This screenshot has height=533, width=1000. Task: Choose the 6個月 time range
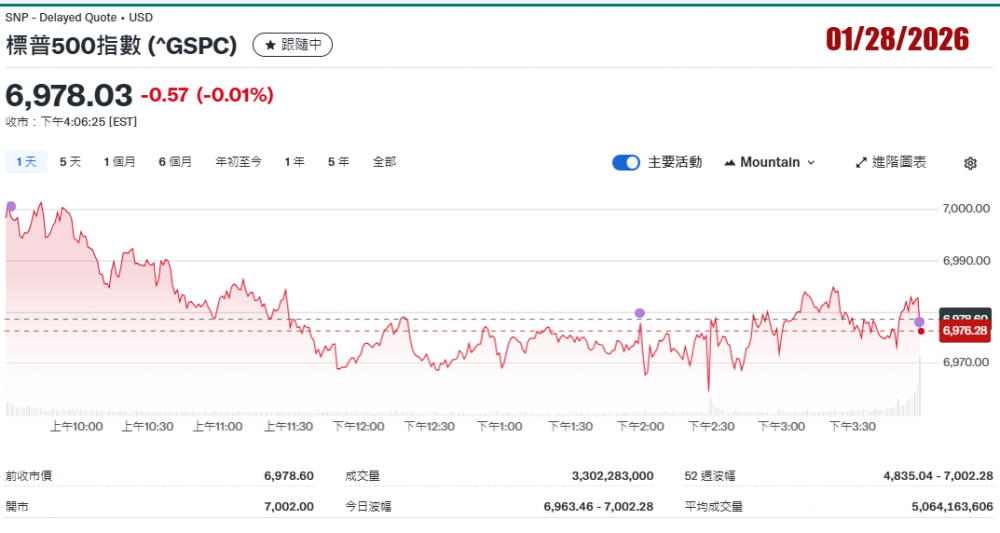pyautogui.click(x=175, y=161)
